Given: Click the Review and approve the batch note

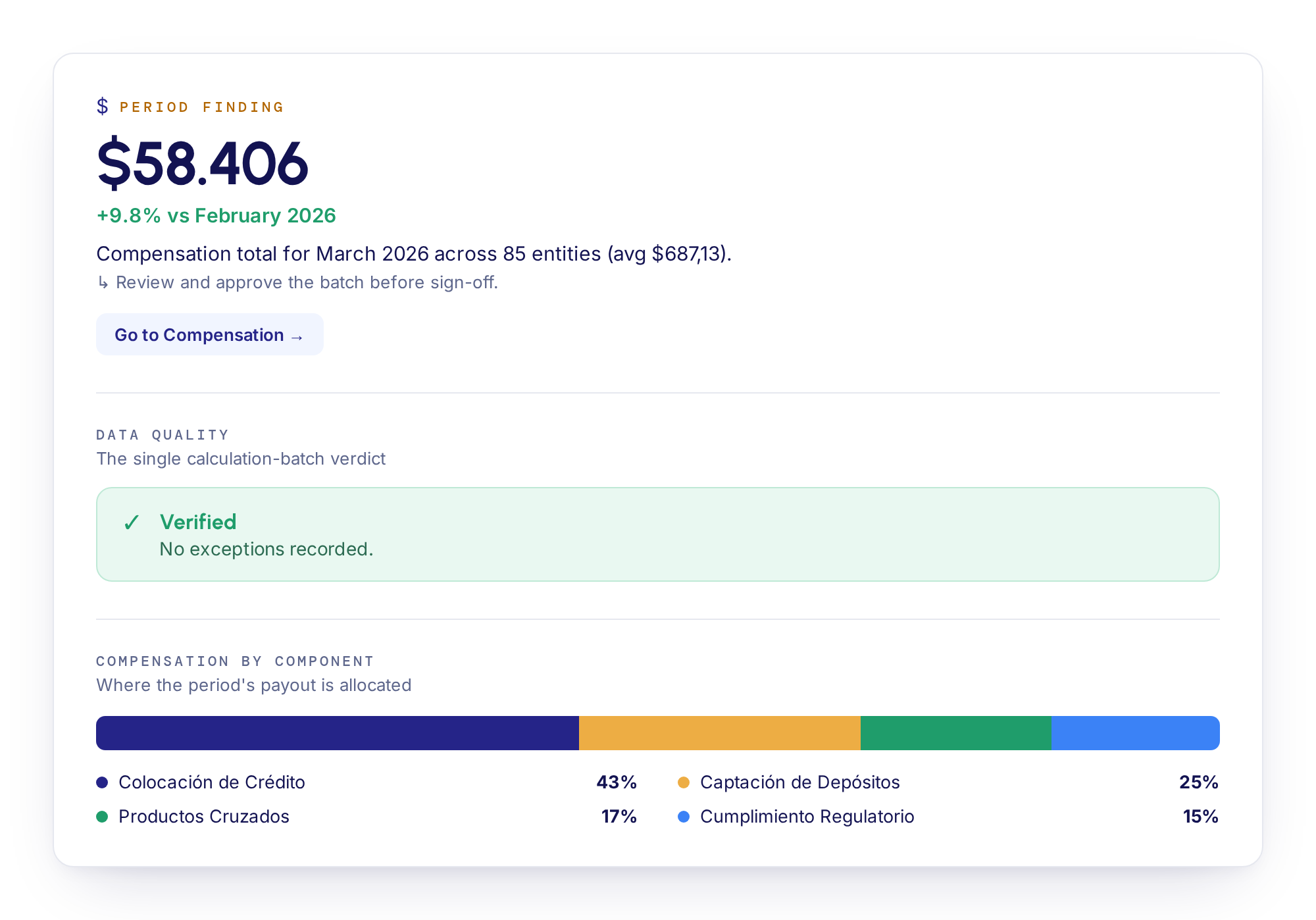Looking at the screenshot, I should click(x=307, y=282).
